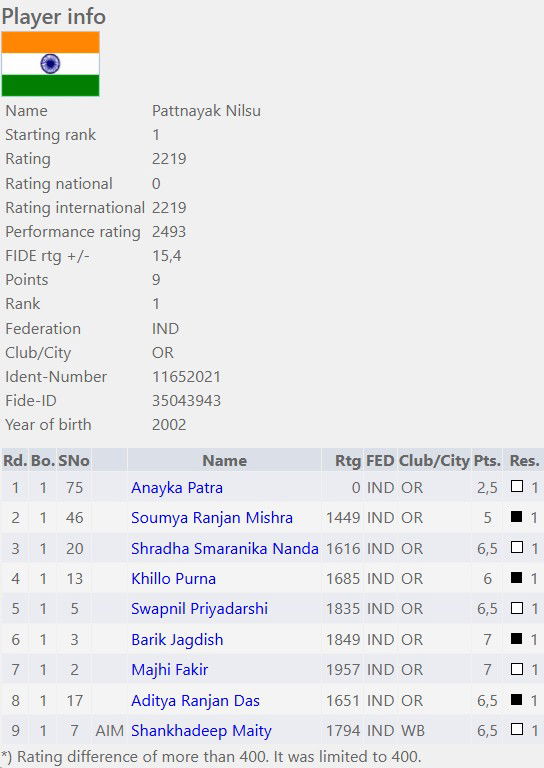544x768 pixels.
Task: Open Swapnil Priyadarshi's player details
Action: coord(199,609)
